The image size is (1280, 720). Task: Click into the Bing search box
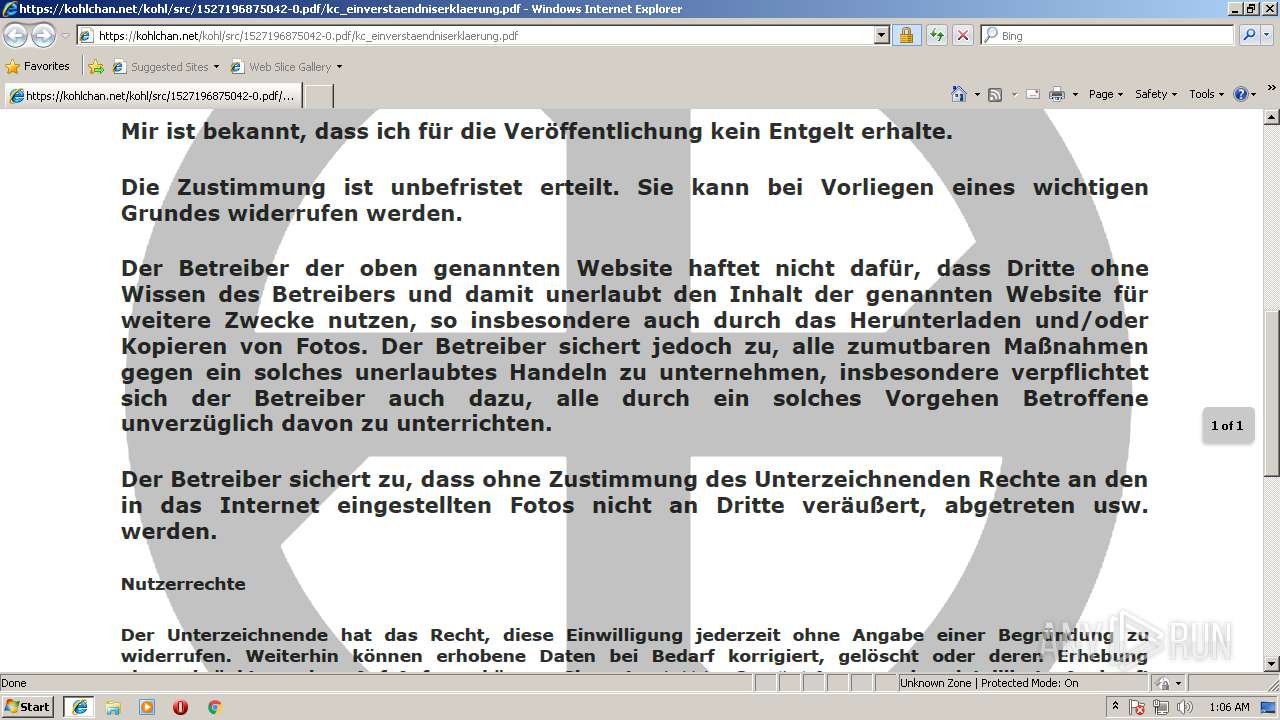click(1108, 36)
